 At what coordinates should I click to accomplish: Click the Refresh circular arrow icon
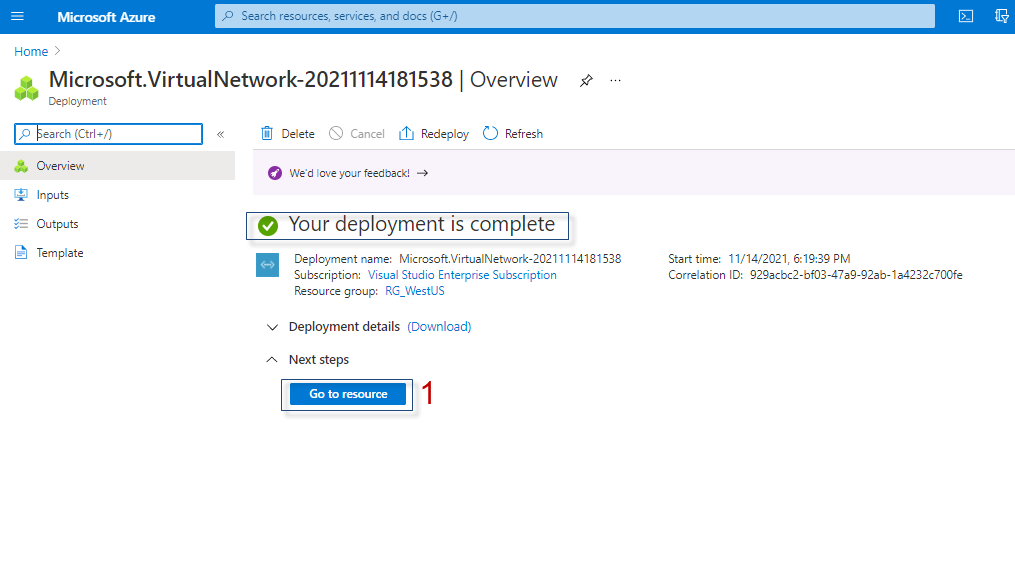[491, 133]
